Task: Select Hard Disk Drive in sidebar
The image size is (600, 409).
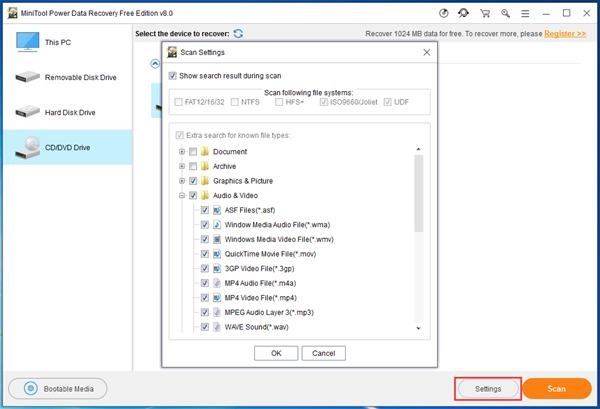Action: click(x=68, y=112)
